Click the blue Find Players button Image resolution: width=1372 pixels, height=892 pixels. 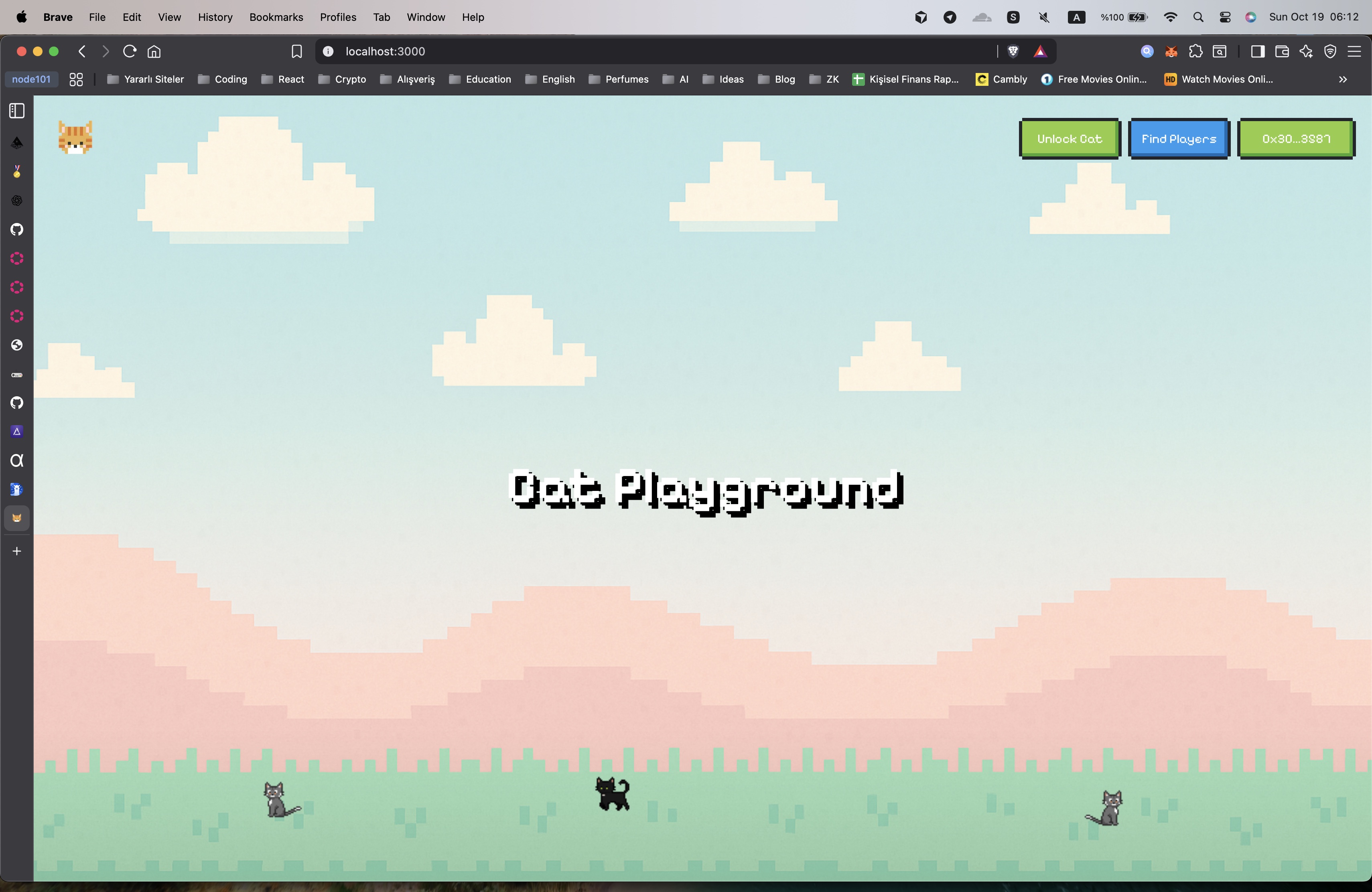pyautogui.click(x=1178, y=139)
